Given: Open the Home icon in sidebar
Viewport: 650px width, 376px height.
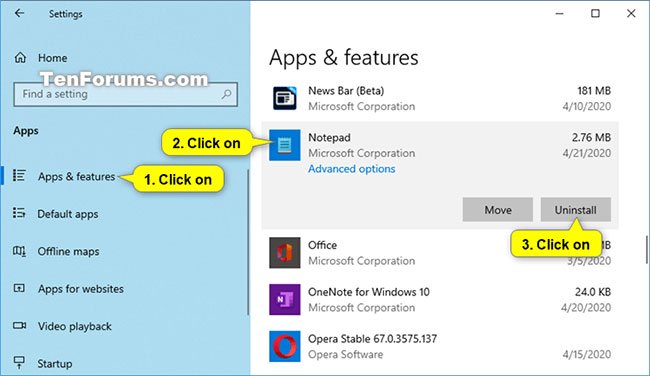Looking at the screenshot, I should point(20,58).
